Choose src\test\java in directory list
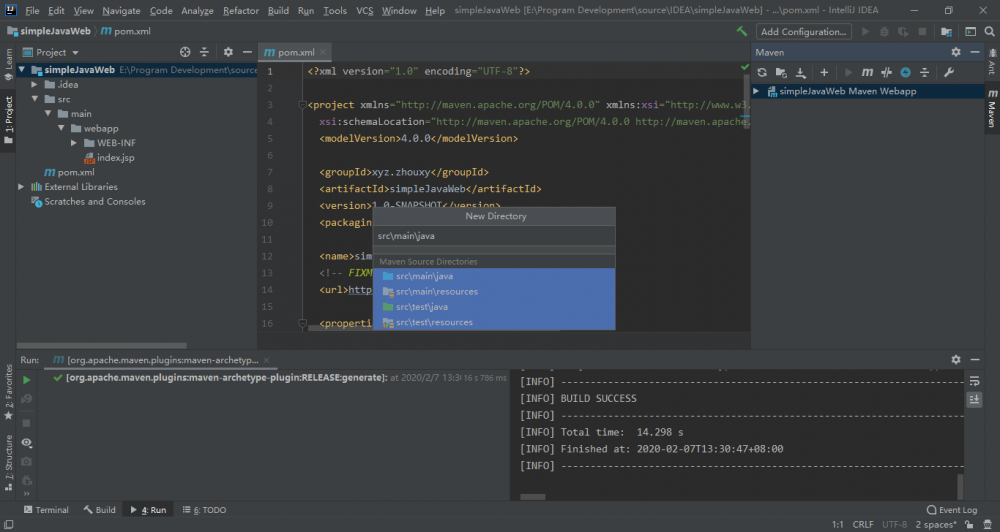The height and width of the screenshot is (532, 1000). point(494,307)
